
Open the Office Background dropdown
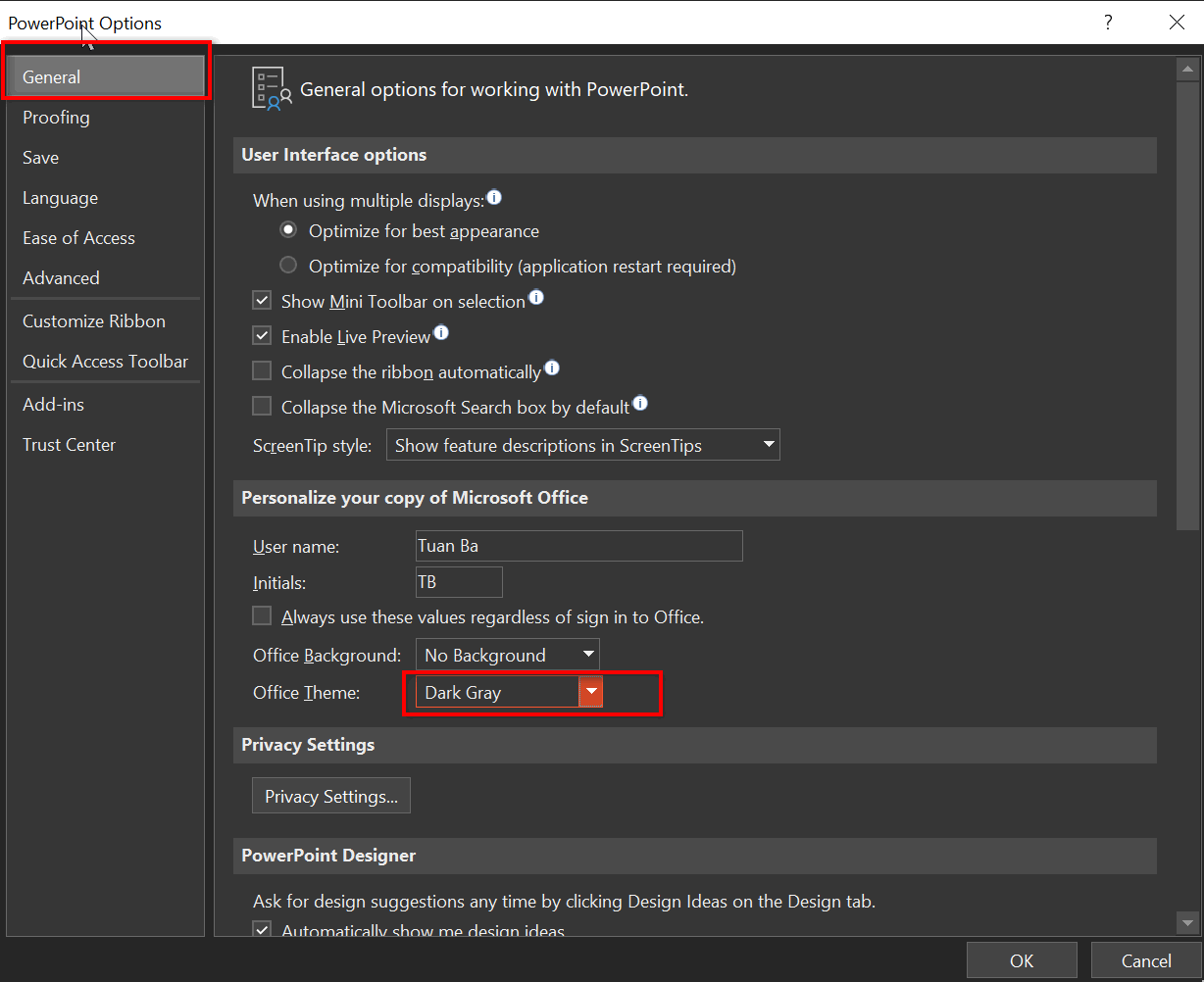[x=508, y=655]
